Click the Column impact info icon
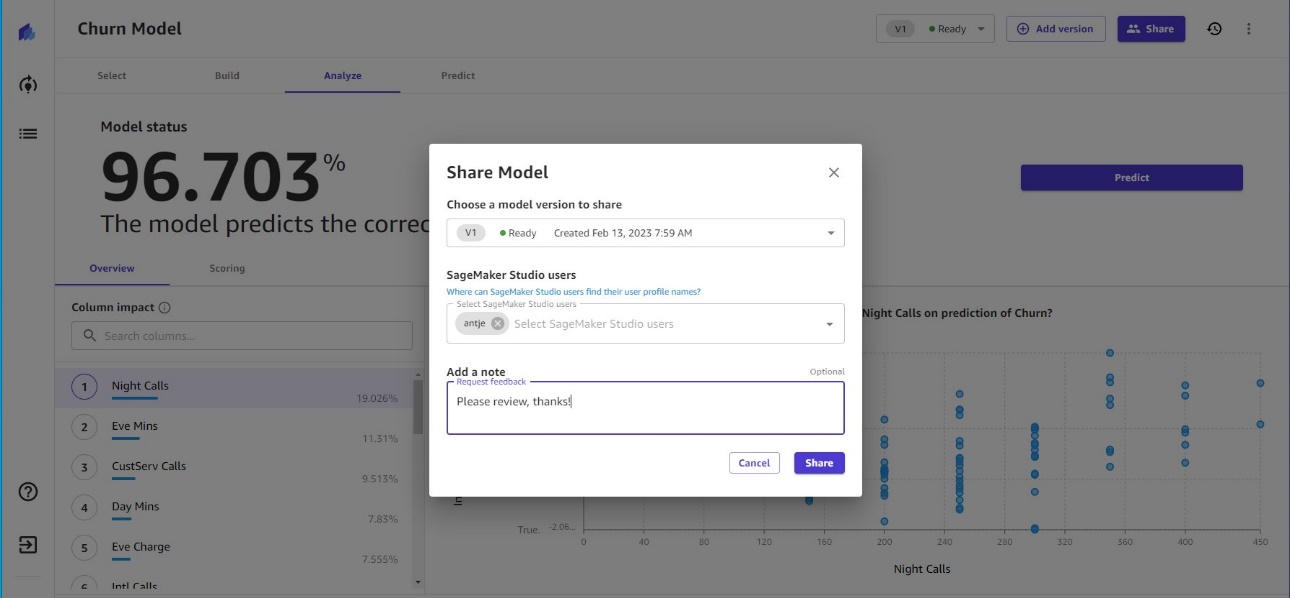Viewport: 1290px width, 598px height. 165,308
